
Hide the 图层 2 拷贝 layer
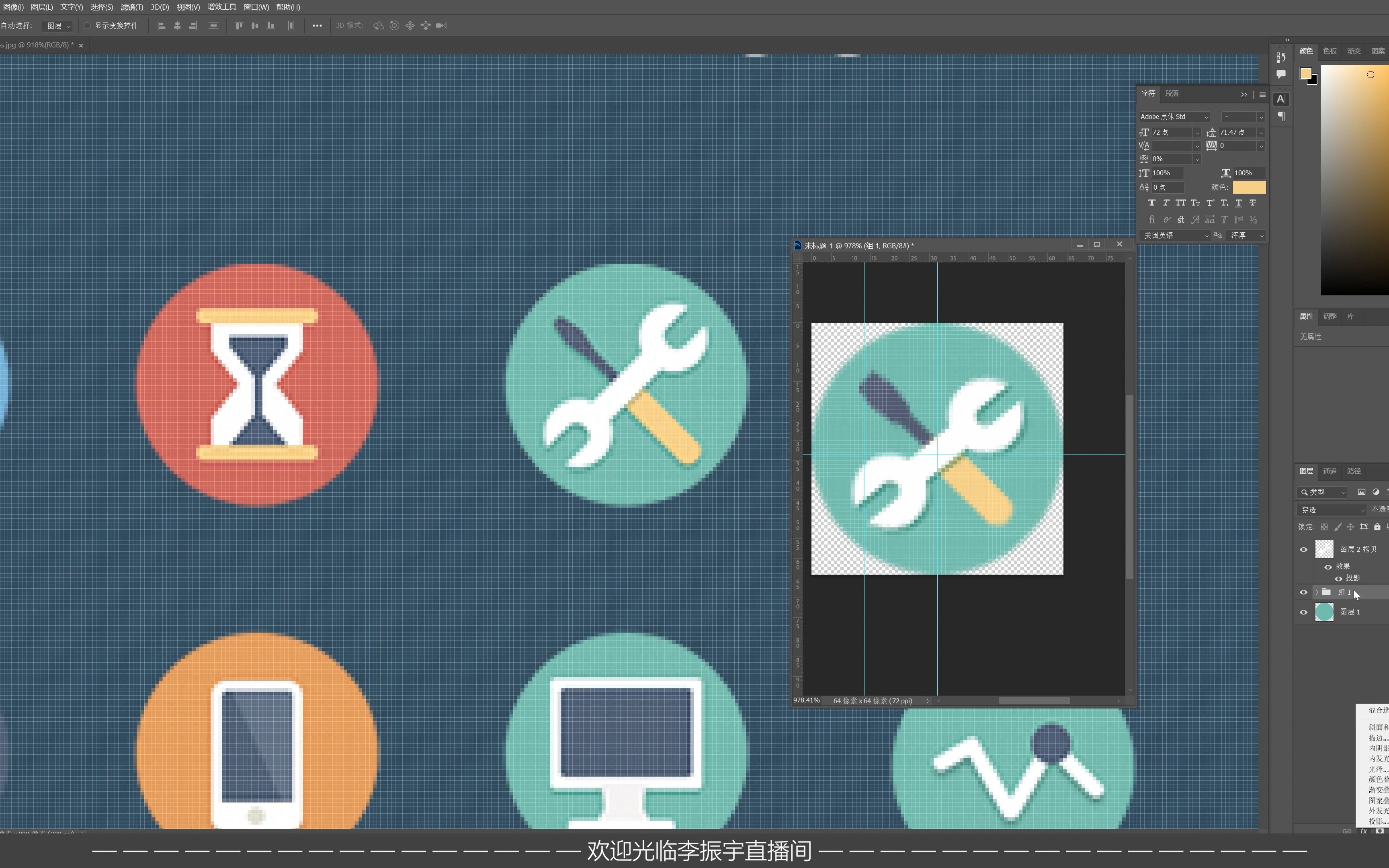[x=1303, y=549]
